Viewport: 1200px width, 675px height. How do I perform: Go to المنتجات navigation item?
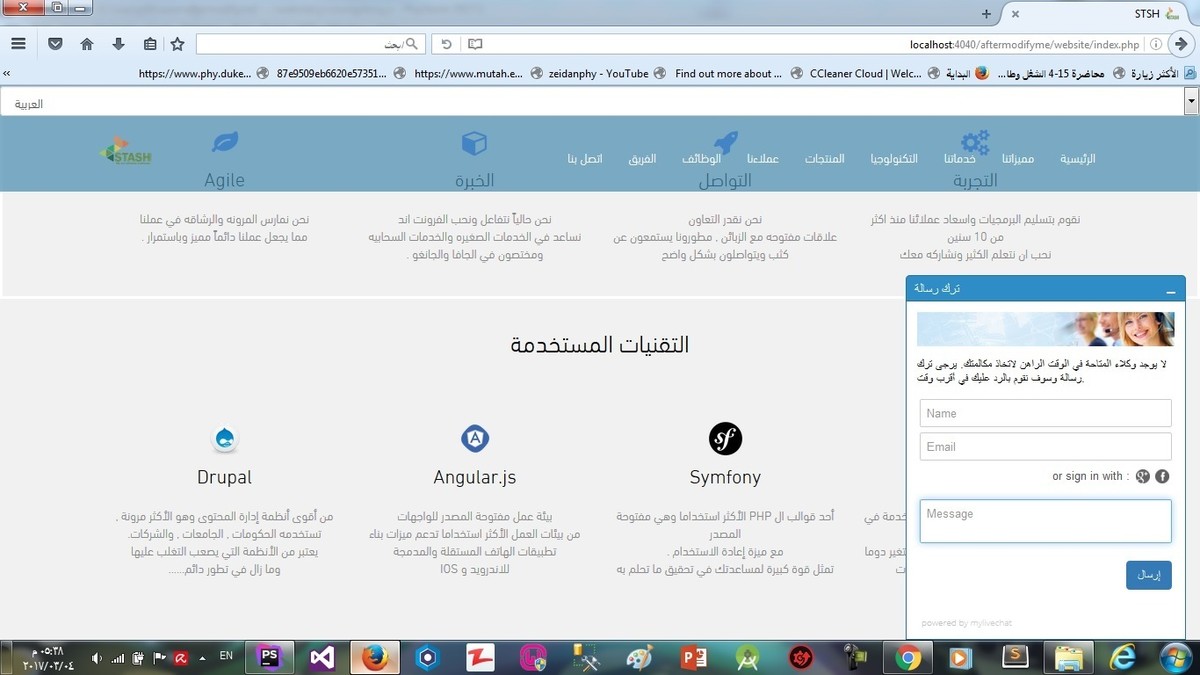pos(825,159)
